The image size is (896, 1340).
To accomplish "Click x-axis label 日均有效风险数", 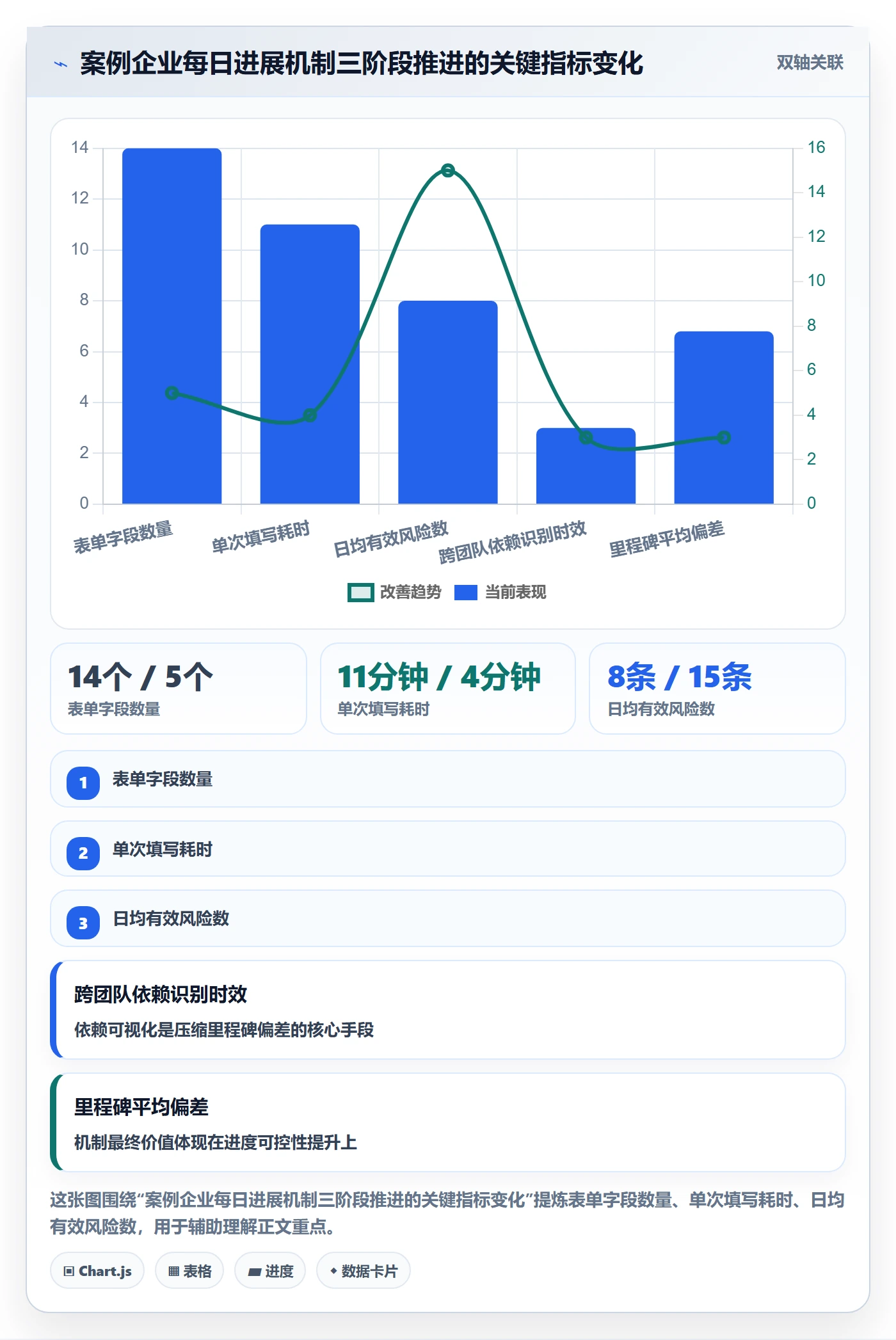I will pyautogui.click(x=391, y=539).
